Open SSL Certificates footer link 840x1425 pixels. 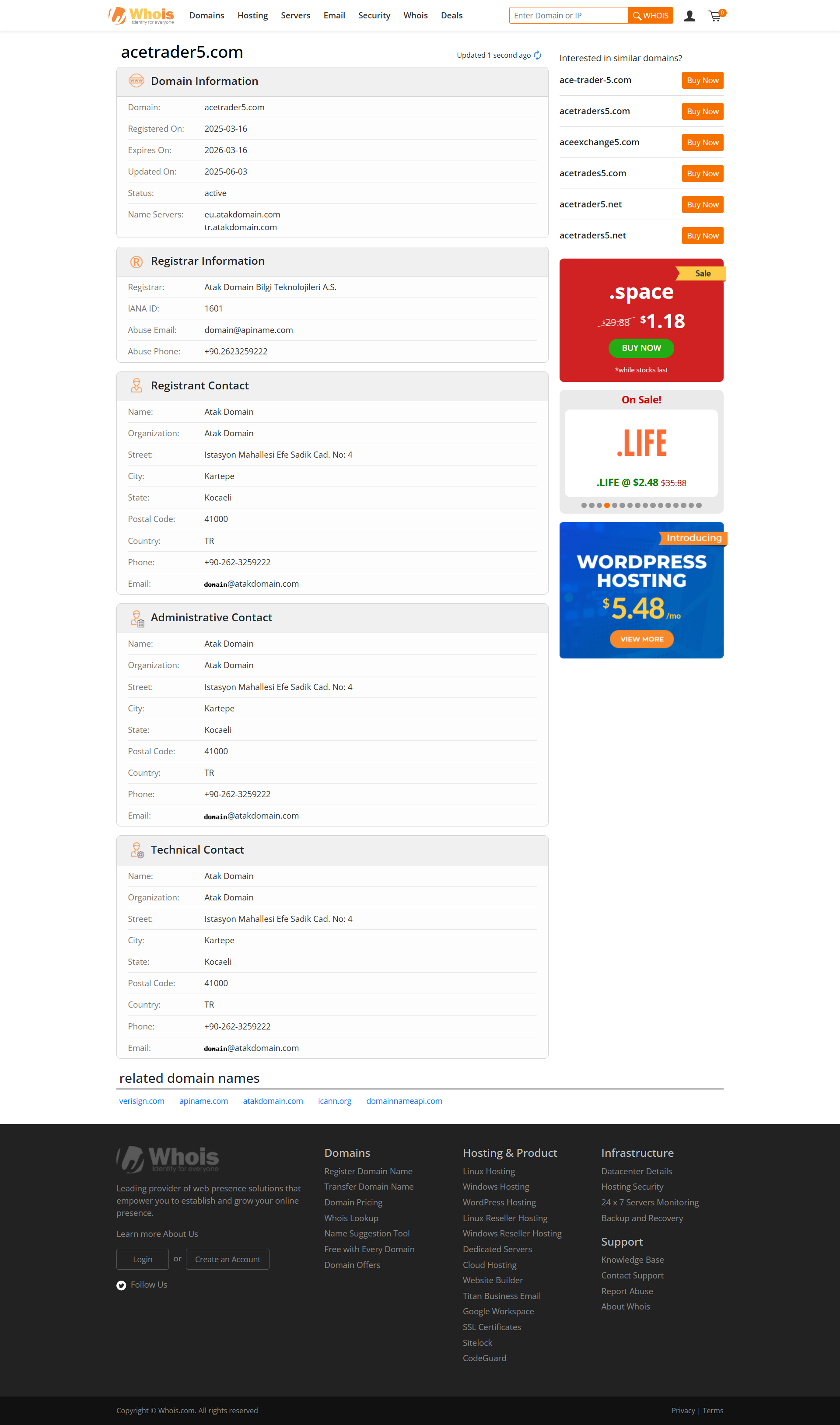tap(492, 1327)
